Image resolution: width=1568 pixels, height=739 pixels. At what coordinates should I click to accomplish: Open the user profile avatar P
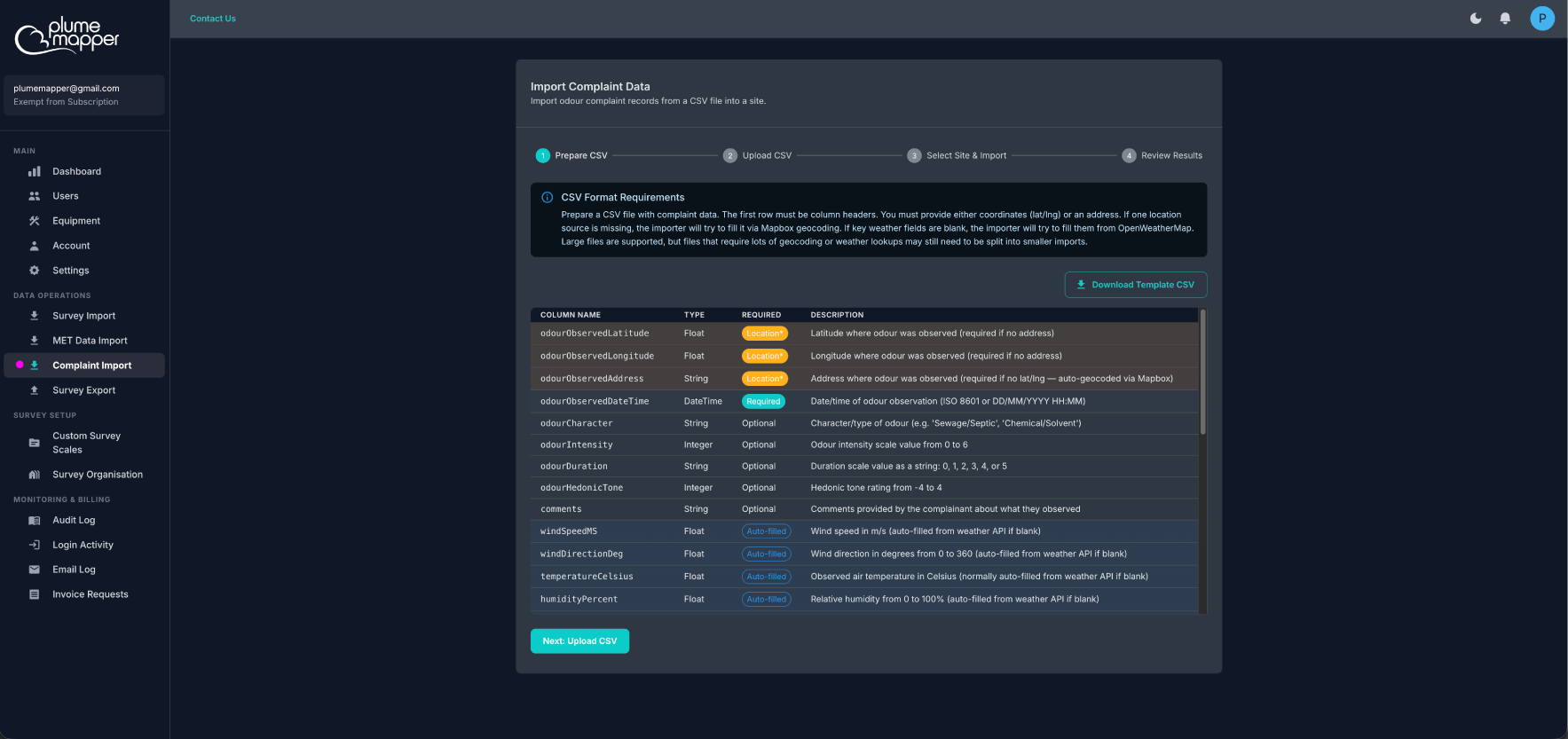(x=1542, y=18)
